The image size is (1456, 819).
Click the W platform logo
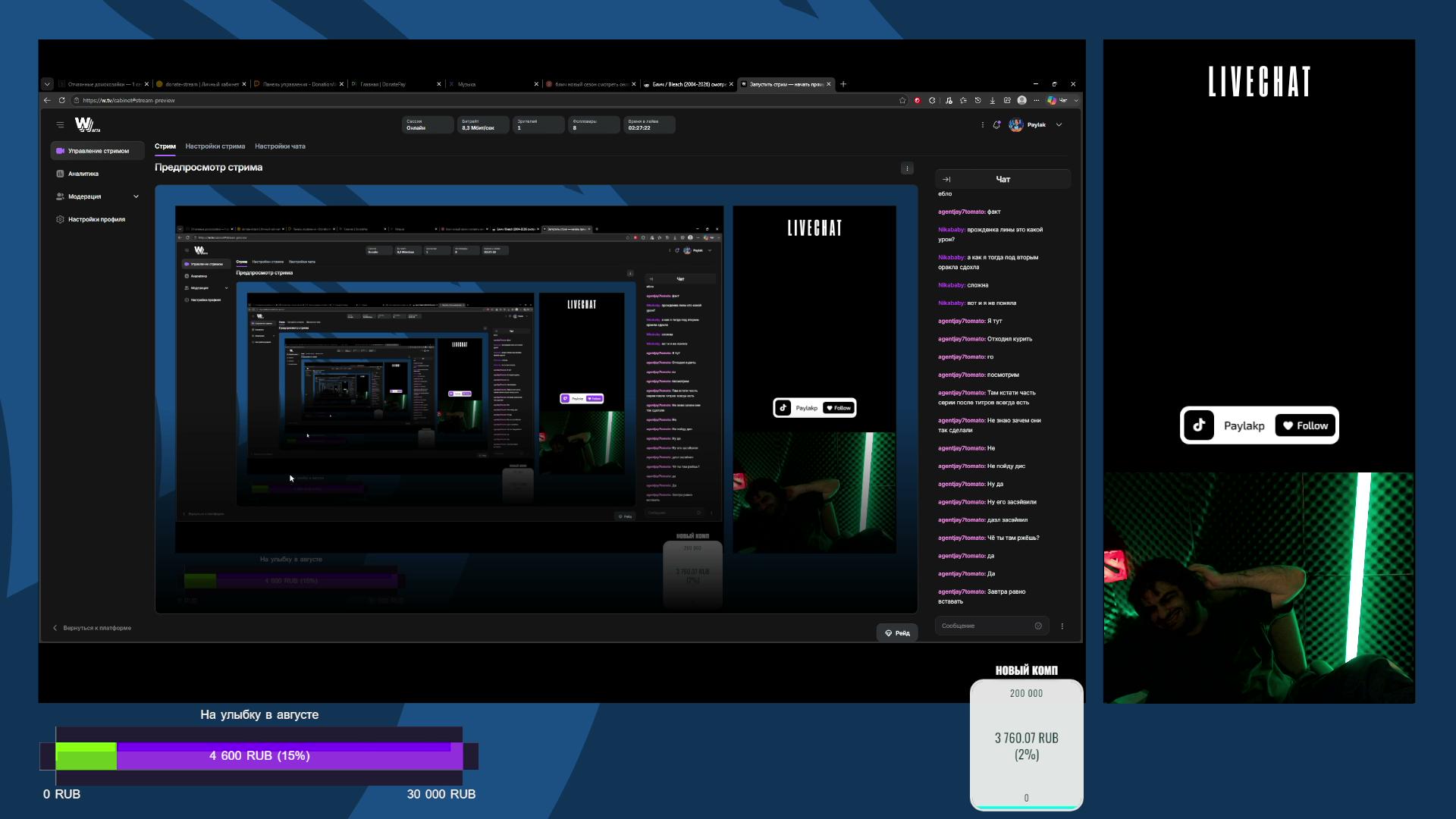coord(87,125)
